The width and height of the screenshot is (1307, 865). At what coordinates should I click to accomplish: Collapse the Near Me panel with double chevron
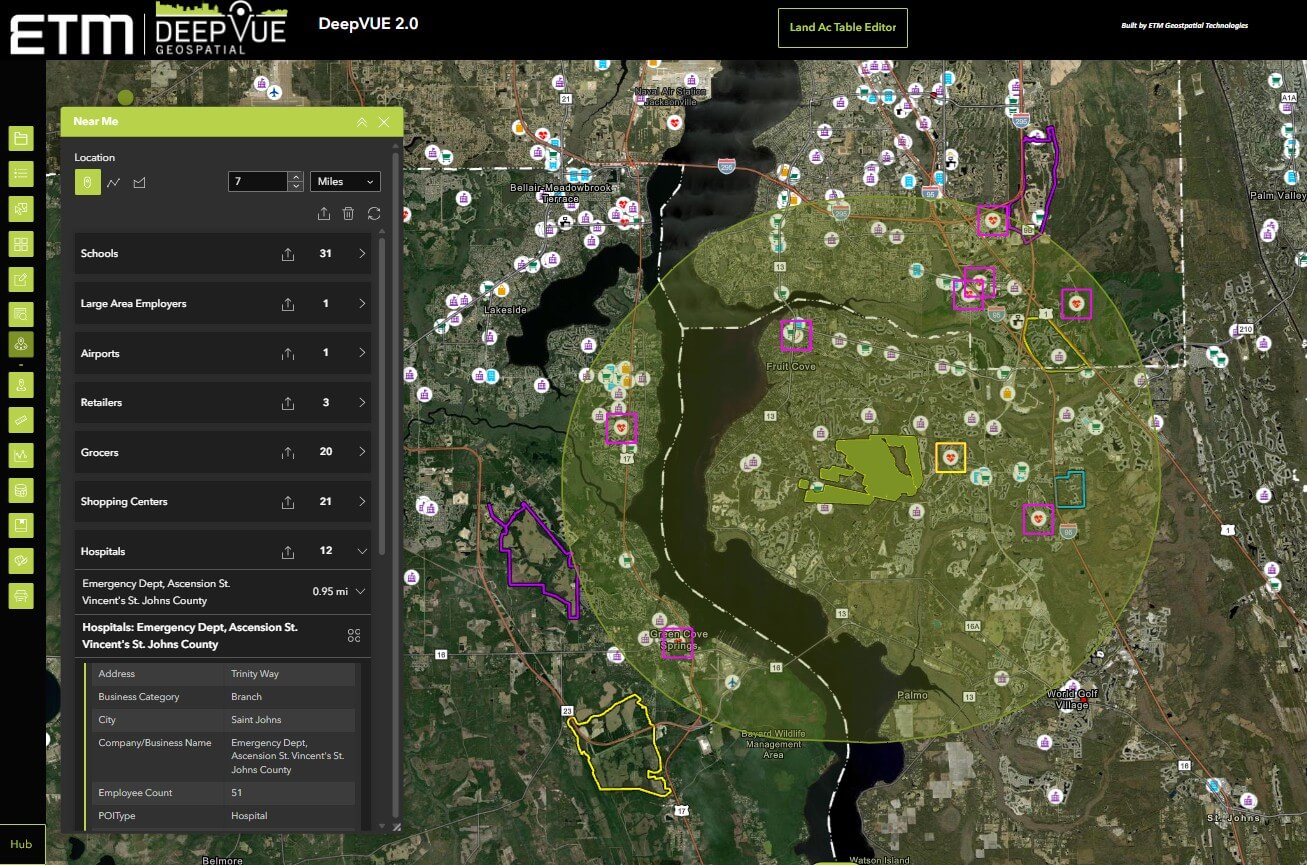(x=362, y=122)
